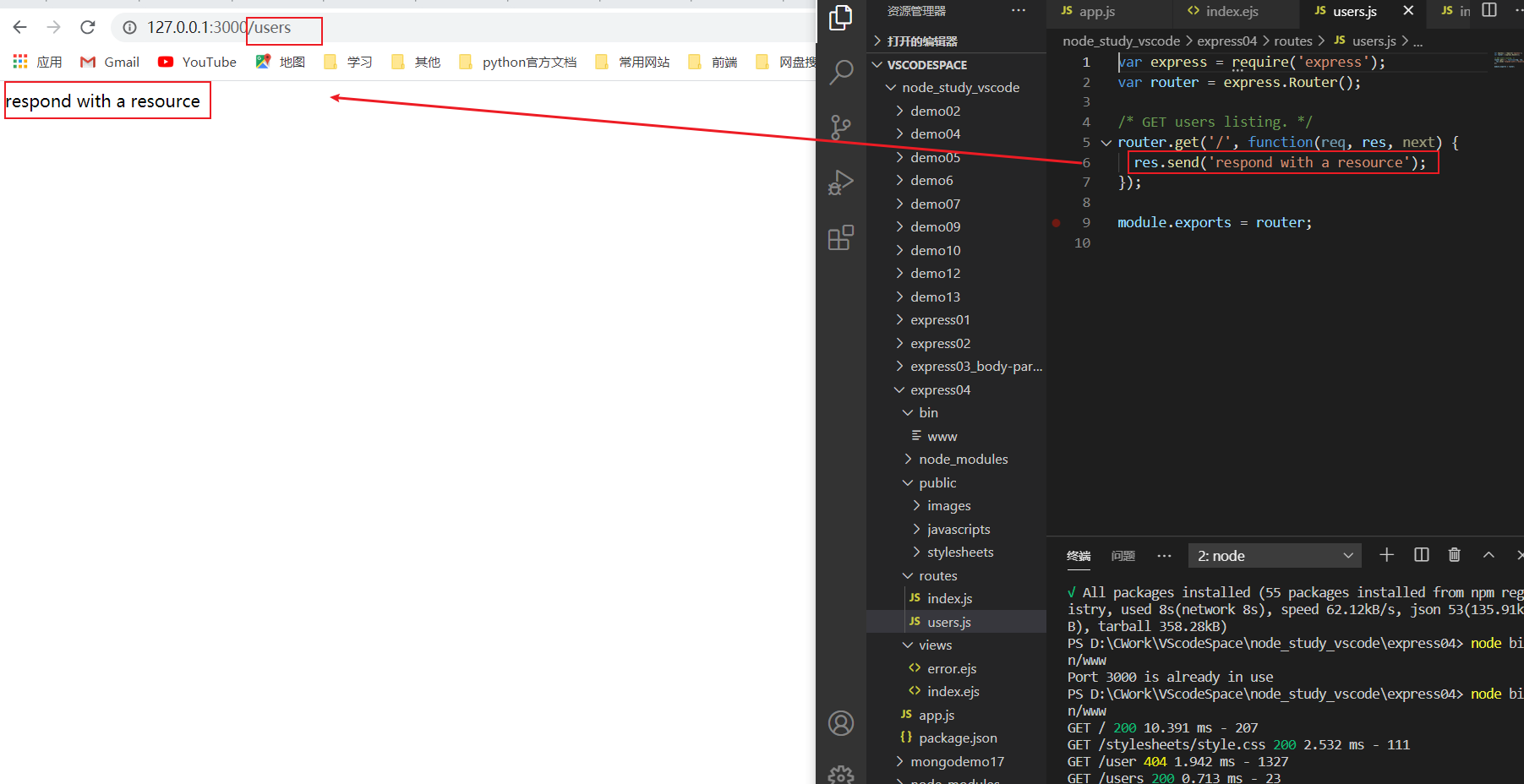This screenshot has height=784, width=1524.
Task: Click the browser back arrow
Action: (x=20, y=27)
